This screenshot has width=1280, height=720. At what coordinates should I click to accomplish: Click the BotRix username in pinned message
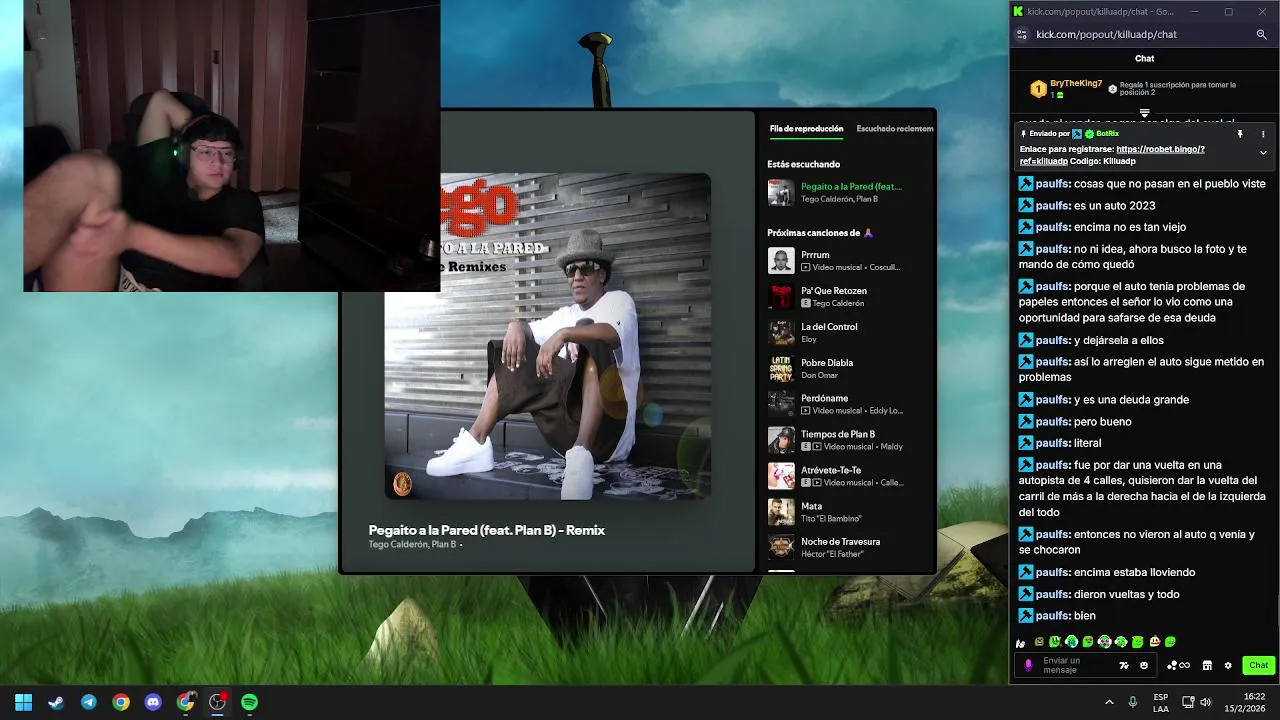[1107, 134]
